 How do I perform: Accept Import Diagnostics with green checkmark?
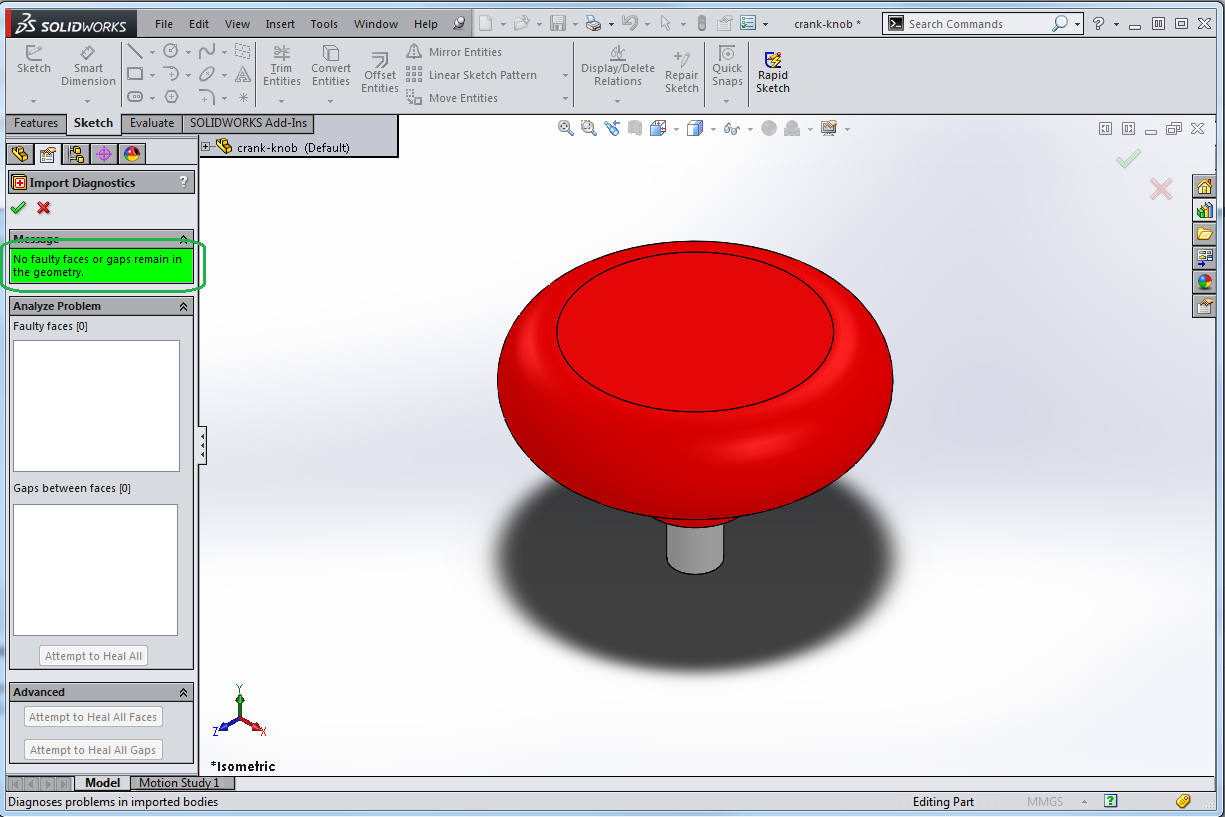pyautogui.click(x=18, y=208)
